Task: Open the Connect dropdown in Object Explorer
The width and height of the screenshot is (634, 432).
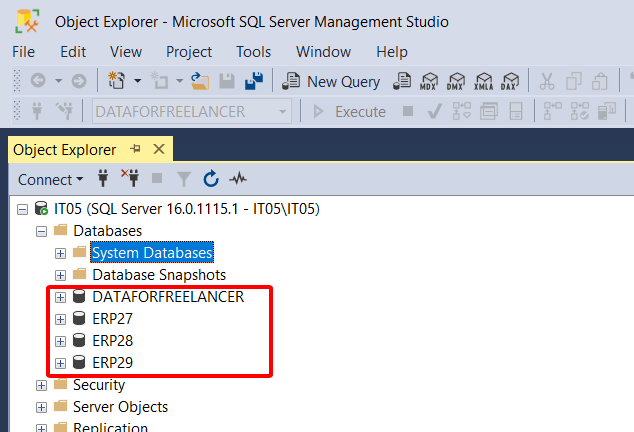Action: click(x=51, y=179)
